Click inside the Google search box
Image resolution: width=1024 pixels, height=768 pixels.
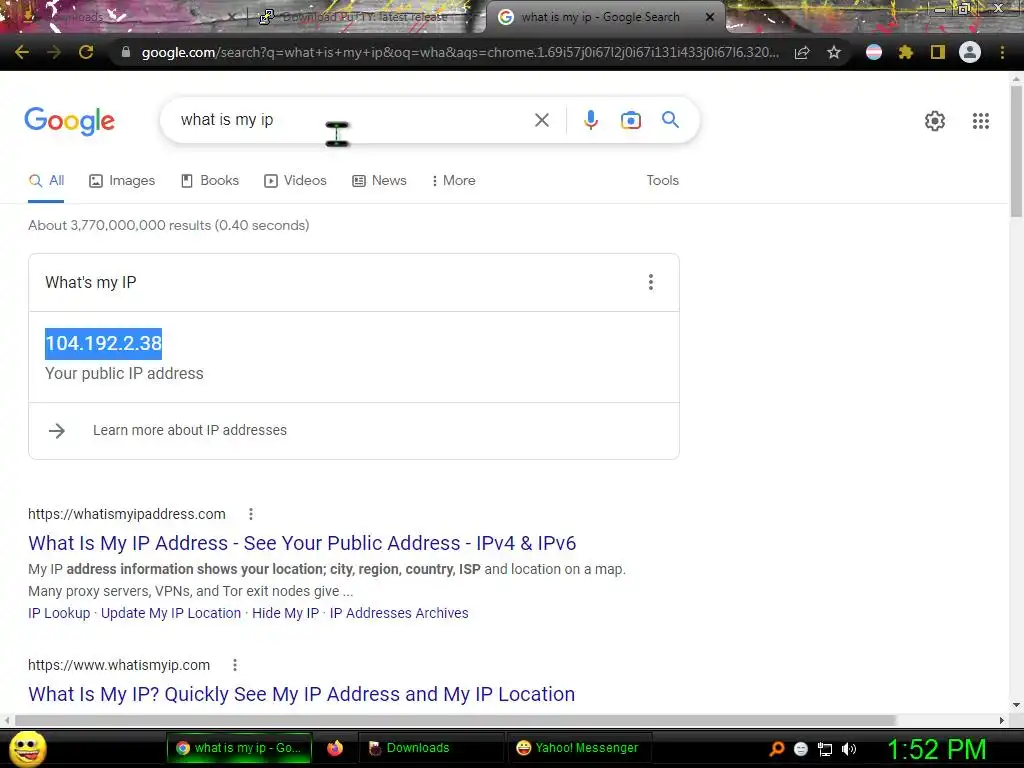[353, 120]
